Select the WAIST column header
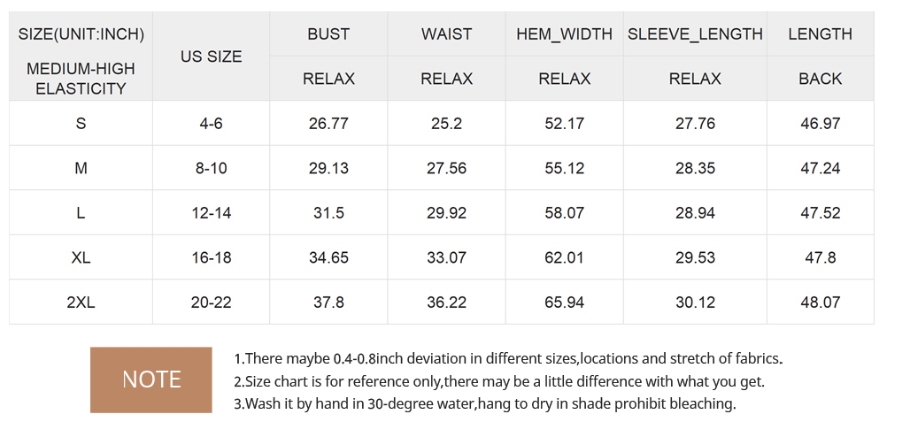 [447, 34]
